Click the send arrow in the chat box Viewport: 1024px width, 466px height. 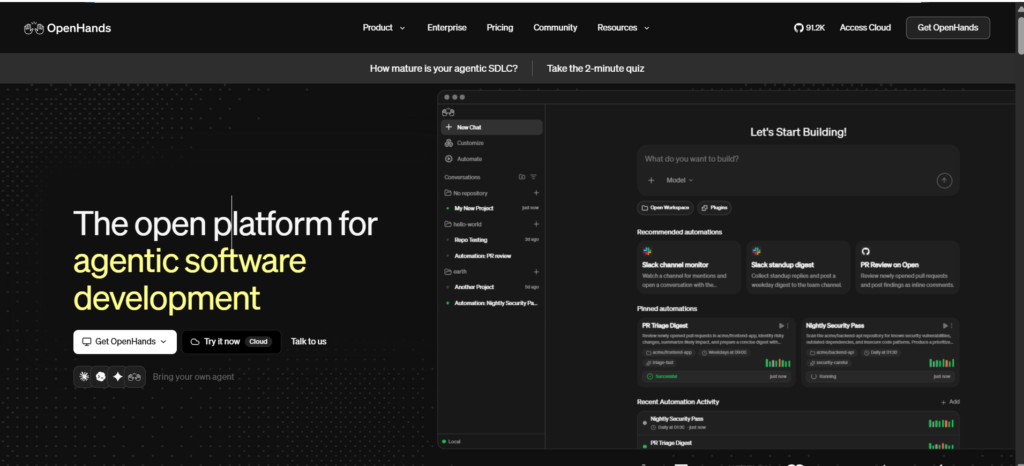(944, 181)
